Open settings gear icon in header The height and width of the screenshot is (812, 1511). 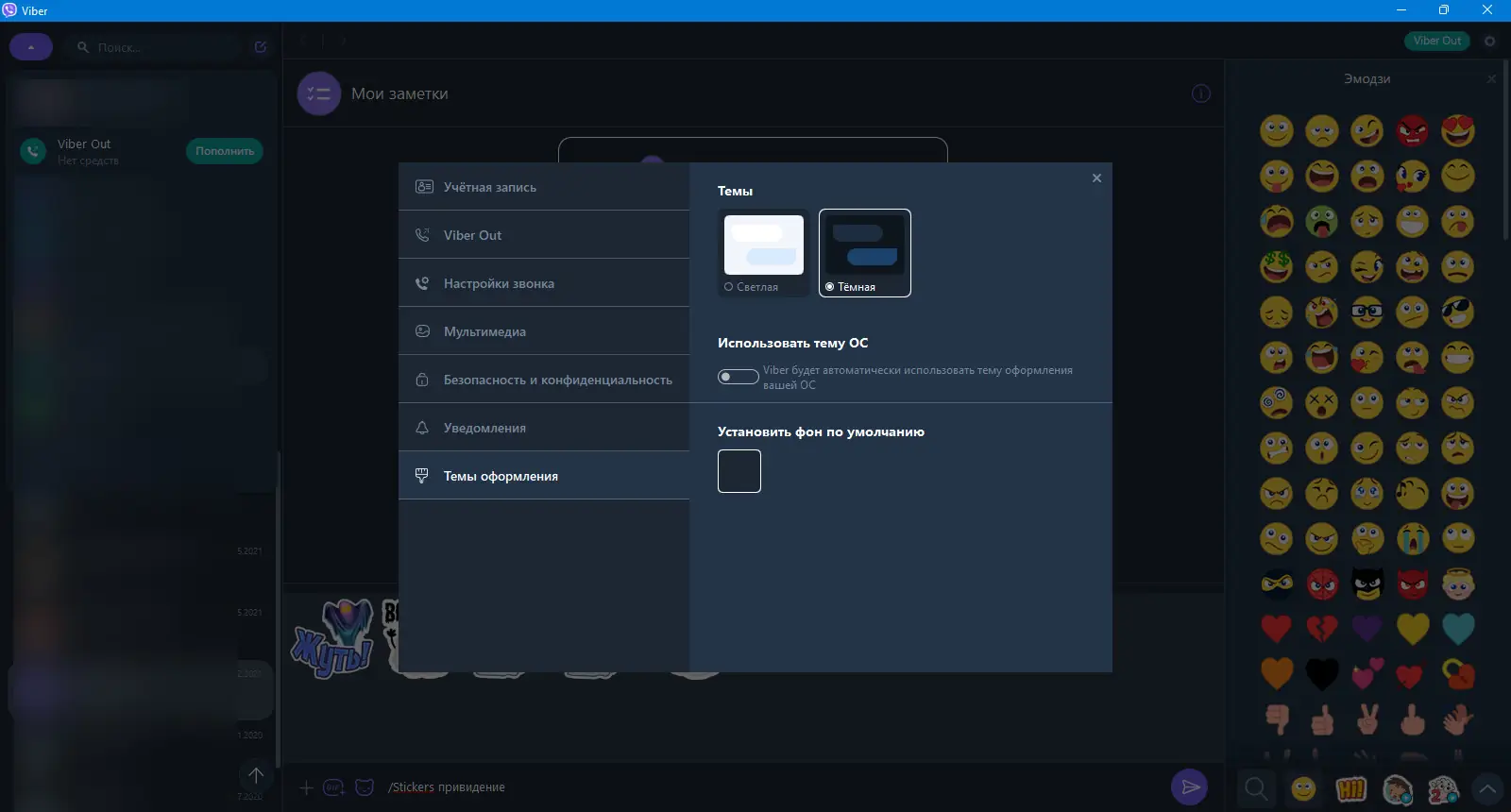(1490, 41)
